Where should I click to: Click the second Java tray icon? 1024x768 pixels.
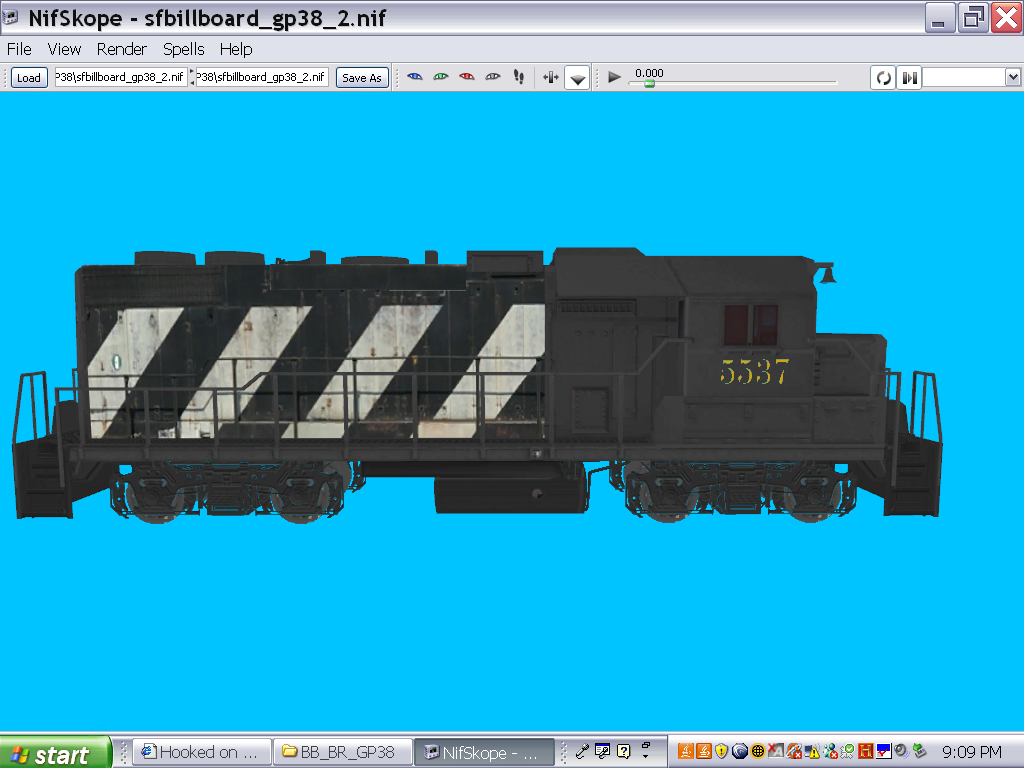703,752
